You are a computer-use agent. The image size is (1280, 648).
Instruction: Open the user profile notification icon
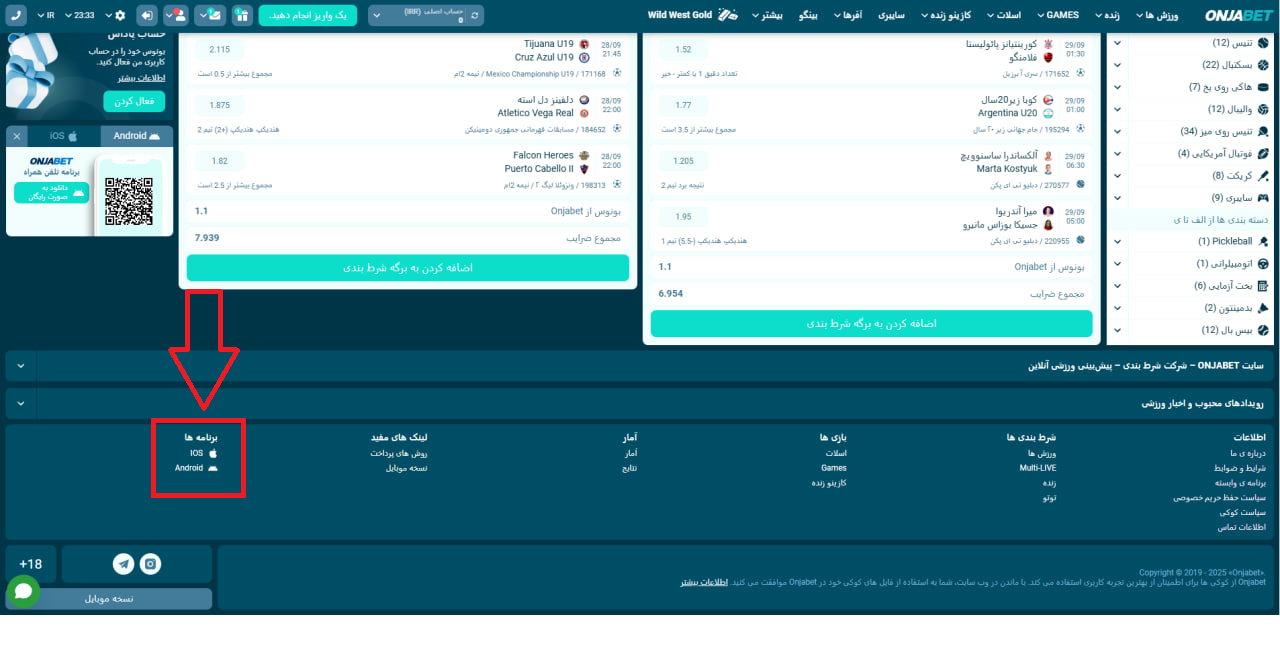(x=178, y=15)
